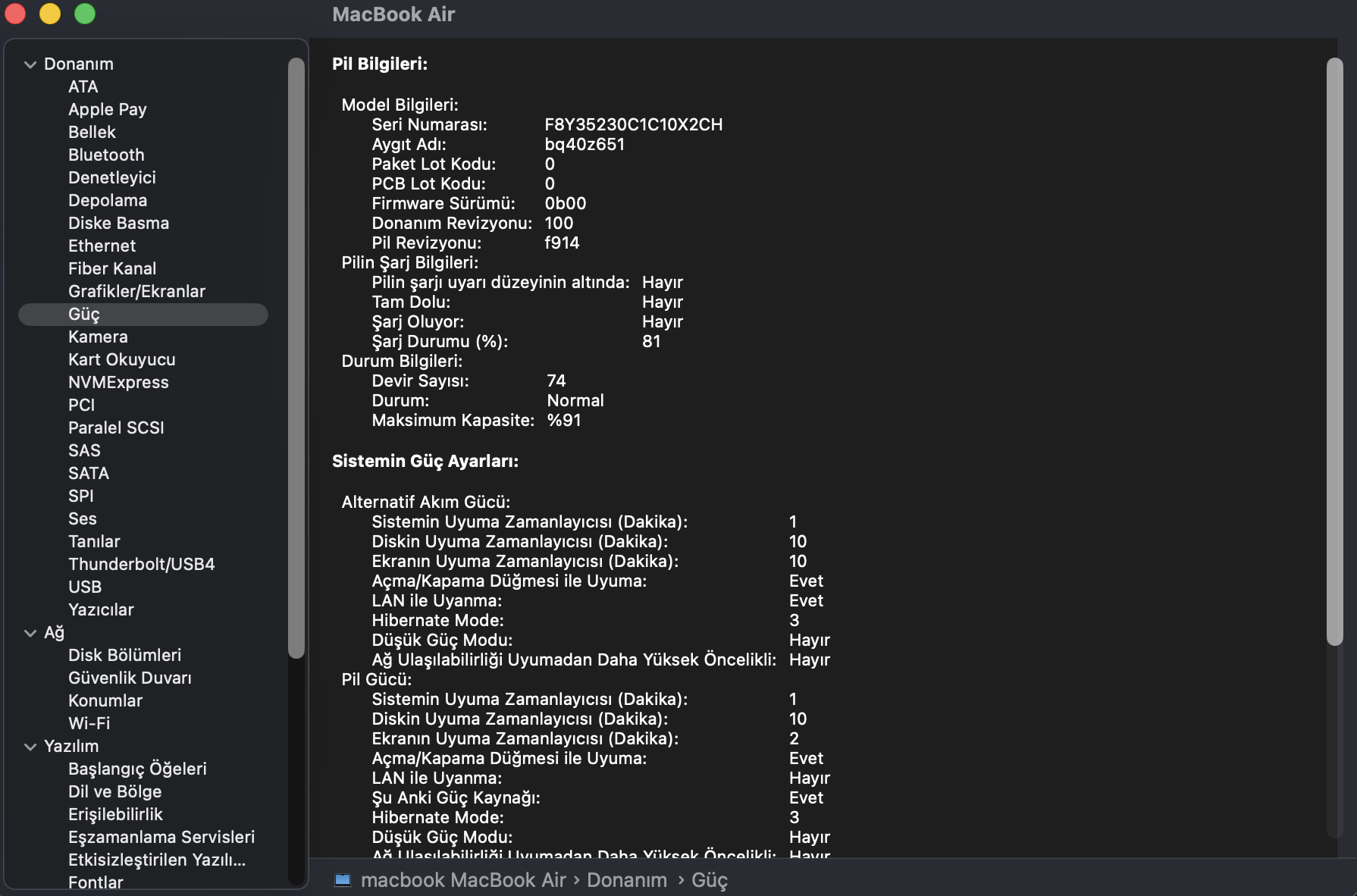The image size is (1357, 896).
Task: Show Depolama storage information
Action: pyautogui.click(x=108, y=201)
